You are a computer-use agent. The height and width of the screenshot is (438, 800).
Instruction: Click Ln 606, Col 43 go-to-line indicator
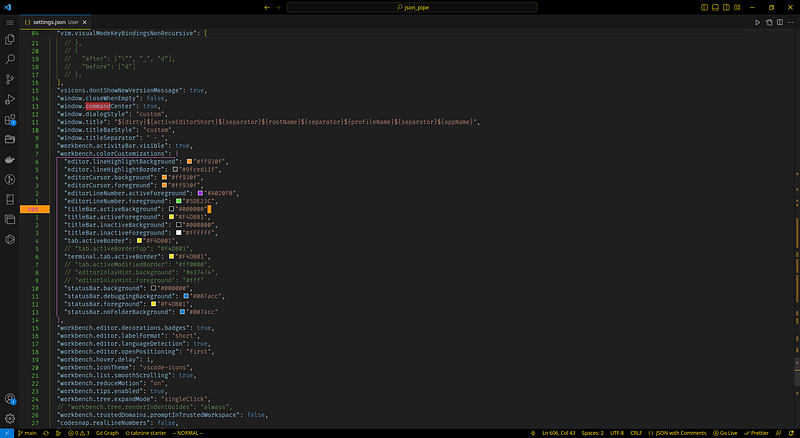click(558, 433)
